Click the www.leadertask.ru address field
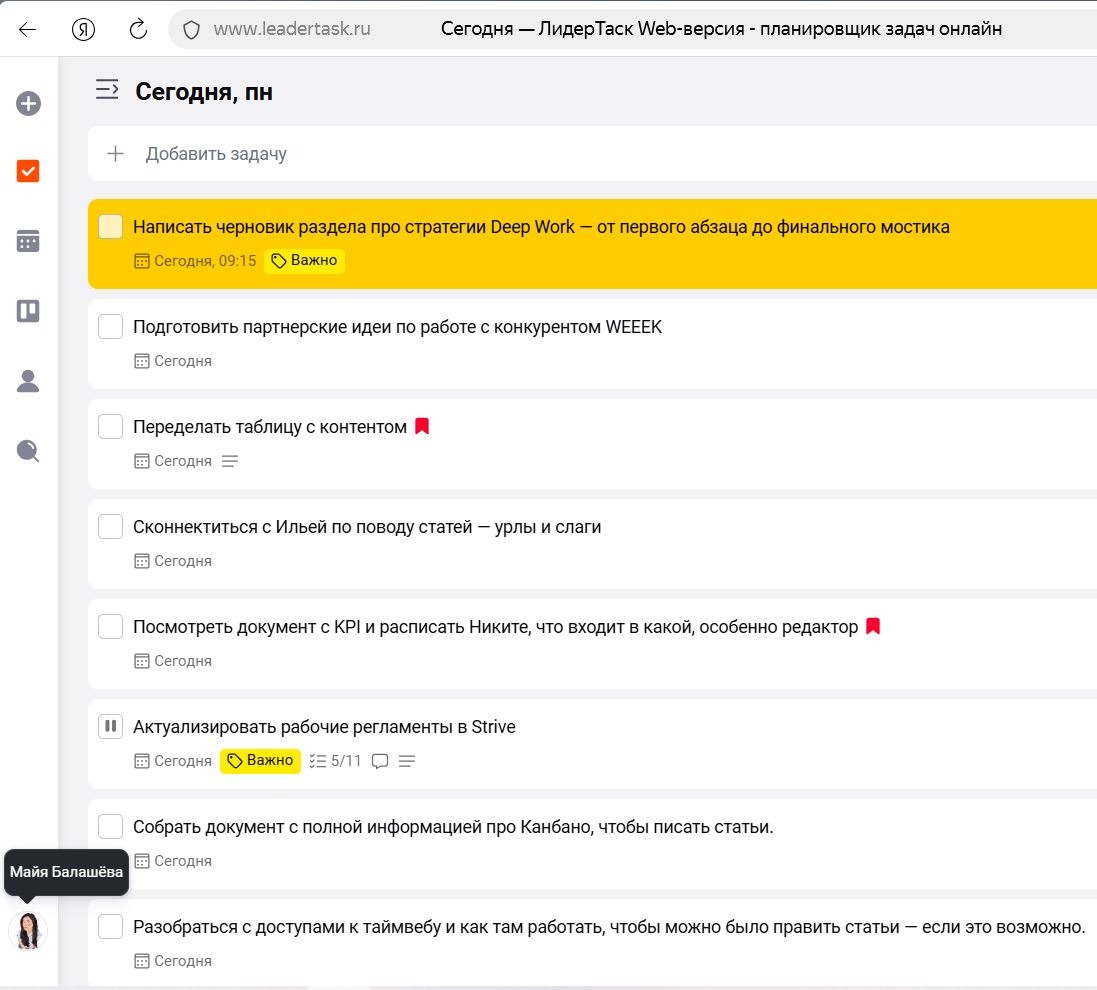Image resolution: width=1097 pixels, height=990 pixels. pyautogui.click(x=292, y=29)
